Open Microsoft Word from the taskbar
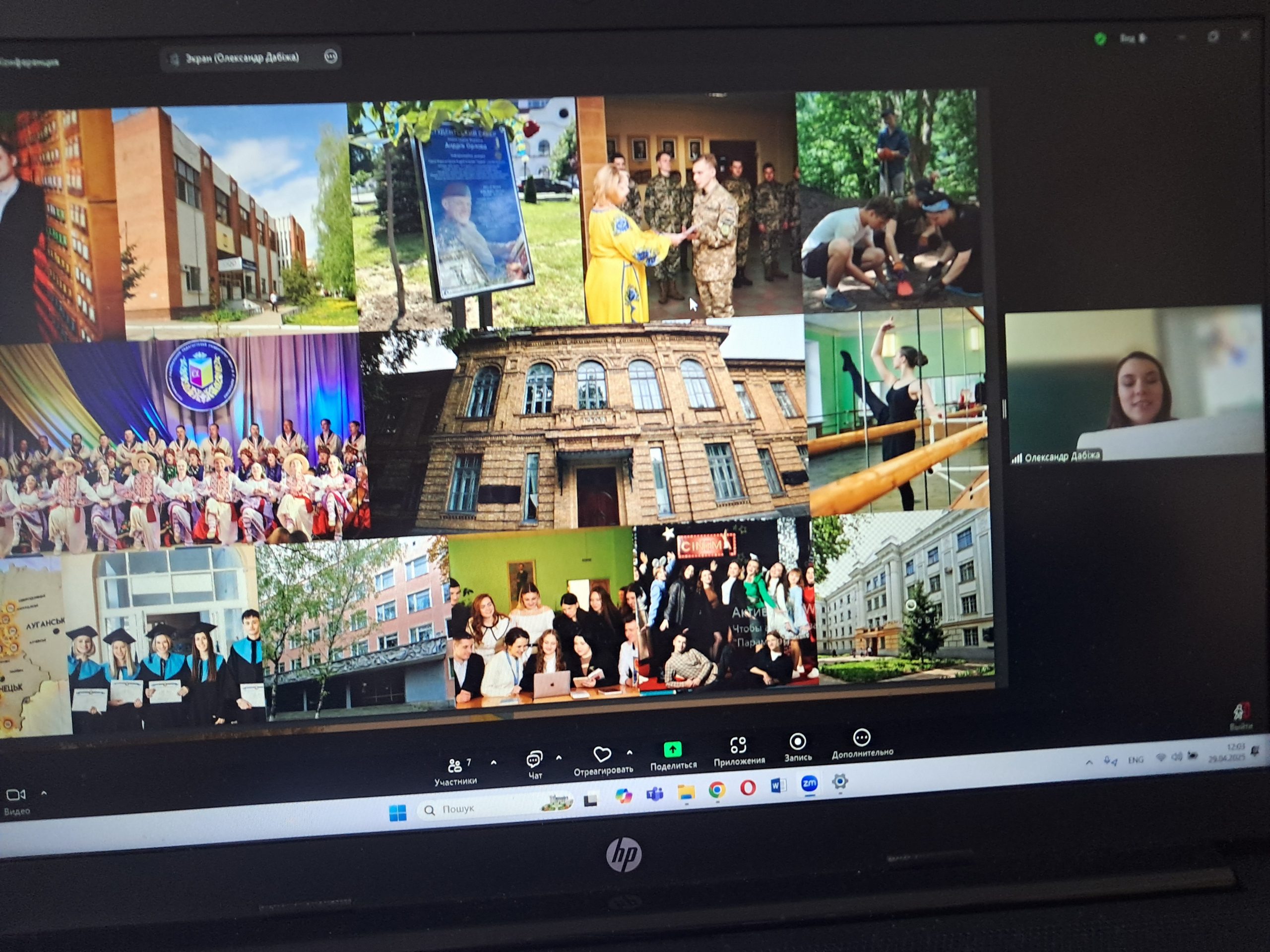This screenshot has height=952, width=1270. (x=778, y=785)
